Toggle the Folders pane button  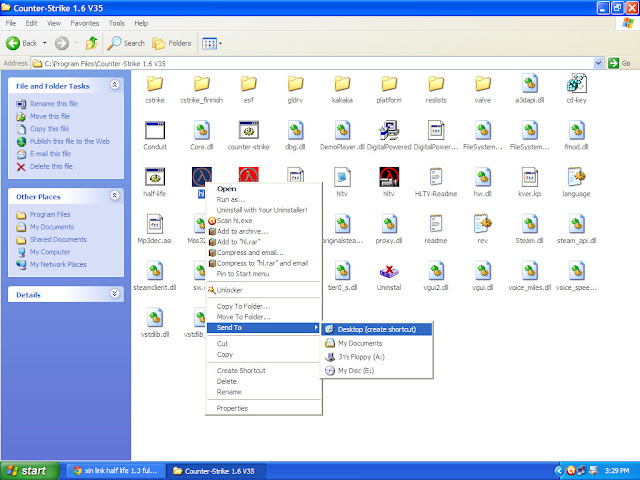click(171, 43)
